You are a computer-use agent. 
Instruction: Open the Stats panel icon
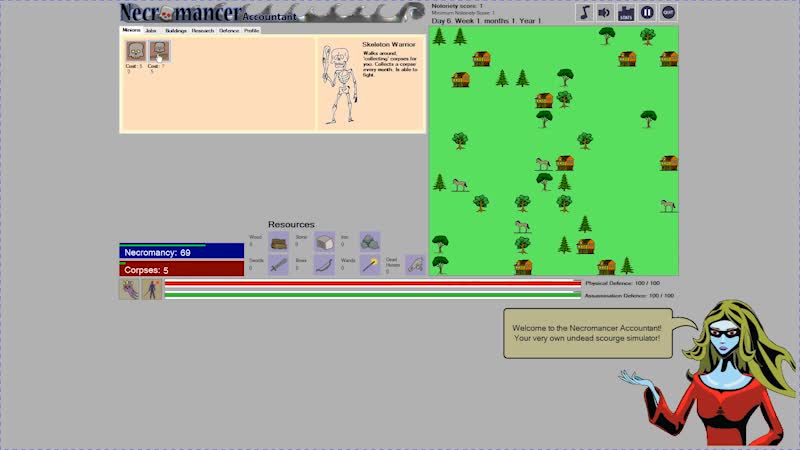coord(626,13)
